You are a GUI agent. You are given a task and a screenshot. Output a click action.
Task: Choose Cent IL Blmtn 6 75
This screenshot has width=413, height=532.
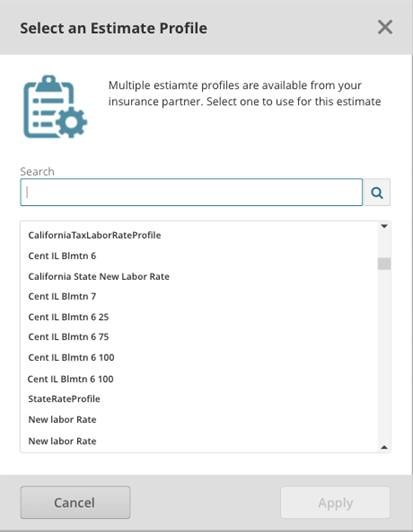[69, 337]
